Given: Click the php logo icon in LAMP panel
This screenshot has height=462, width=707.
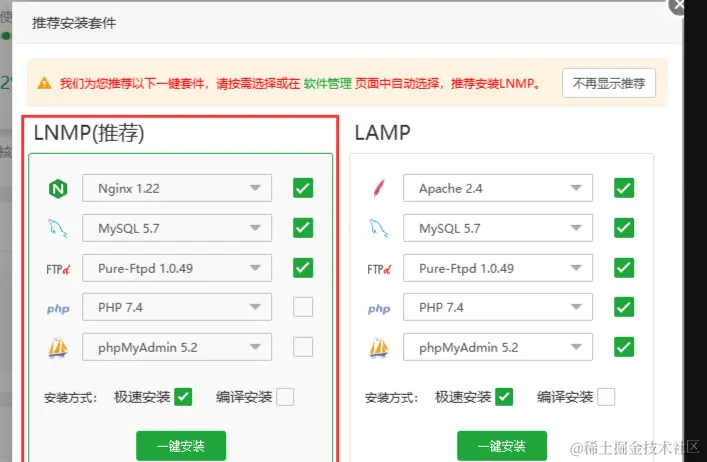Looking at the screenshot, I should tap(379, 309).
